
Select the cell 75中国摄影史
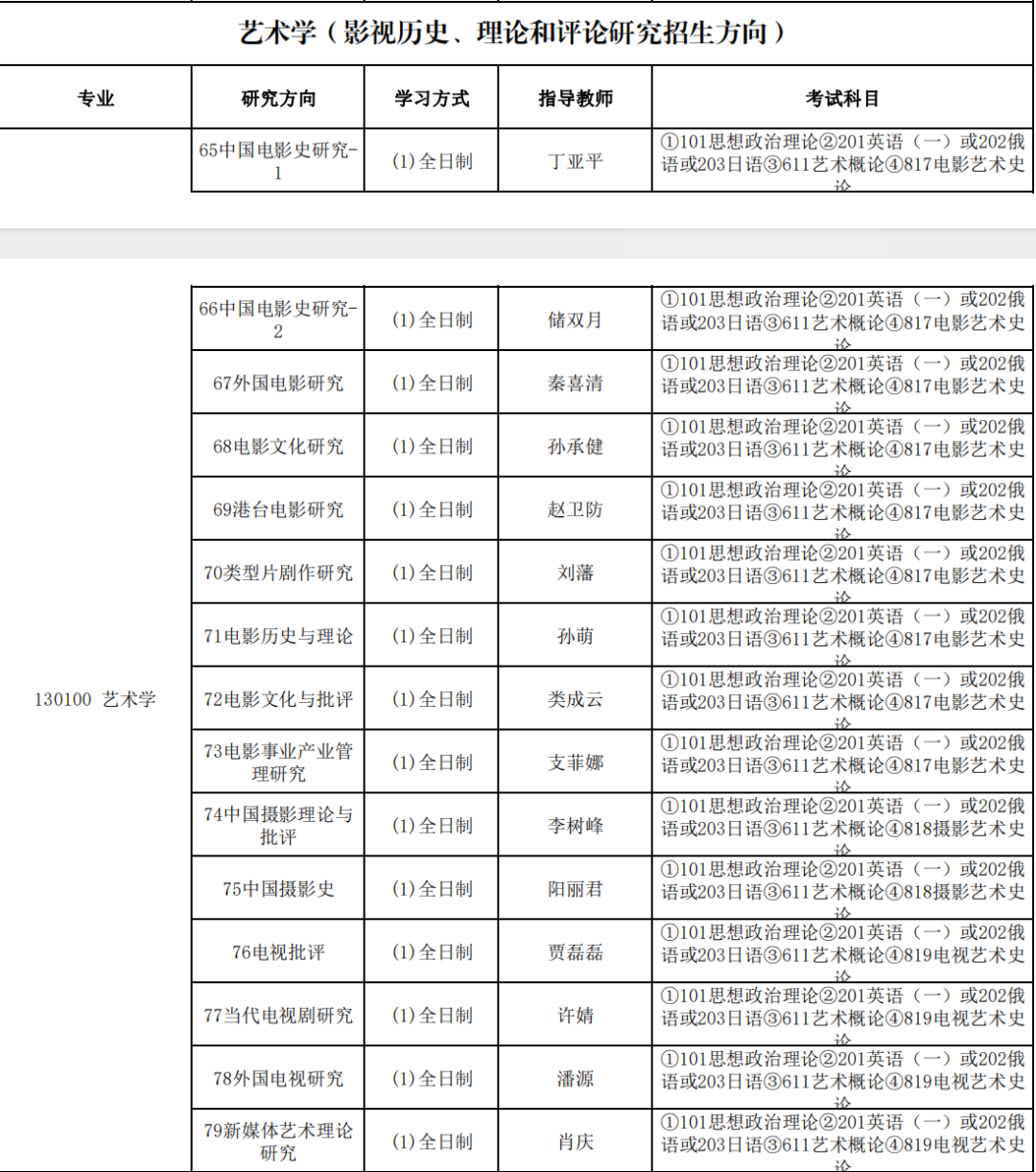pos(278,889)
